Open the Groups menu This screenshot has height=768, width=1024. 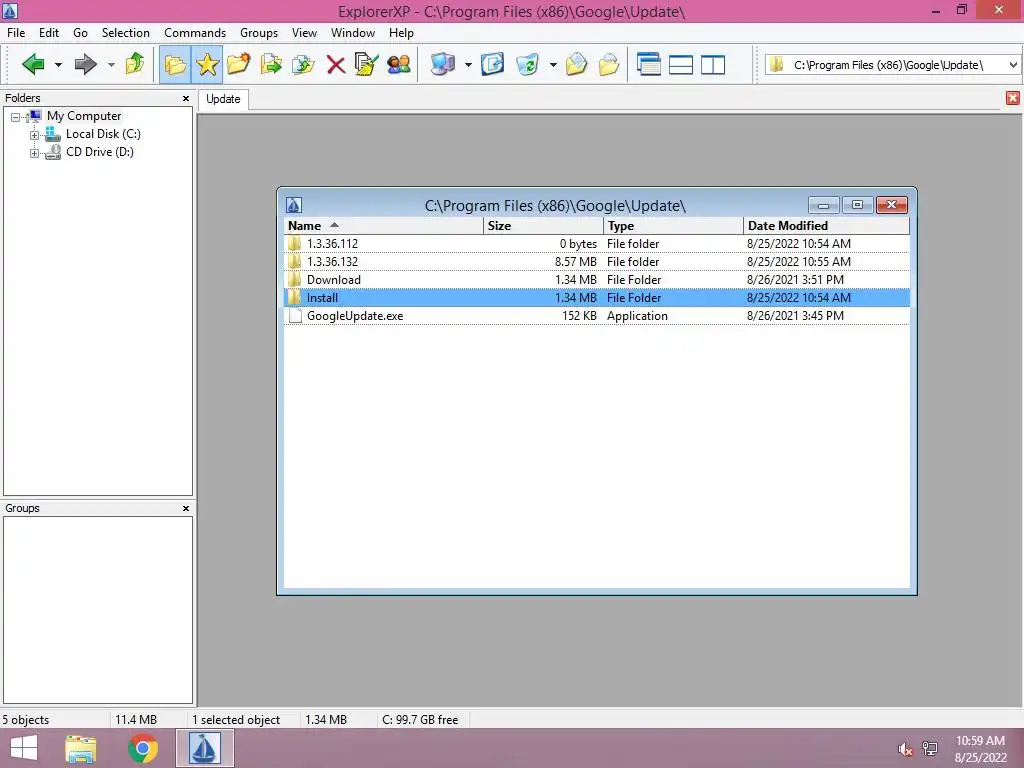point(259,33)
